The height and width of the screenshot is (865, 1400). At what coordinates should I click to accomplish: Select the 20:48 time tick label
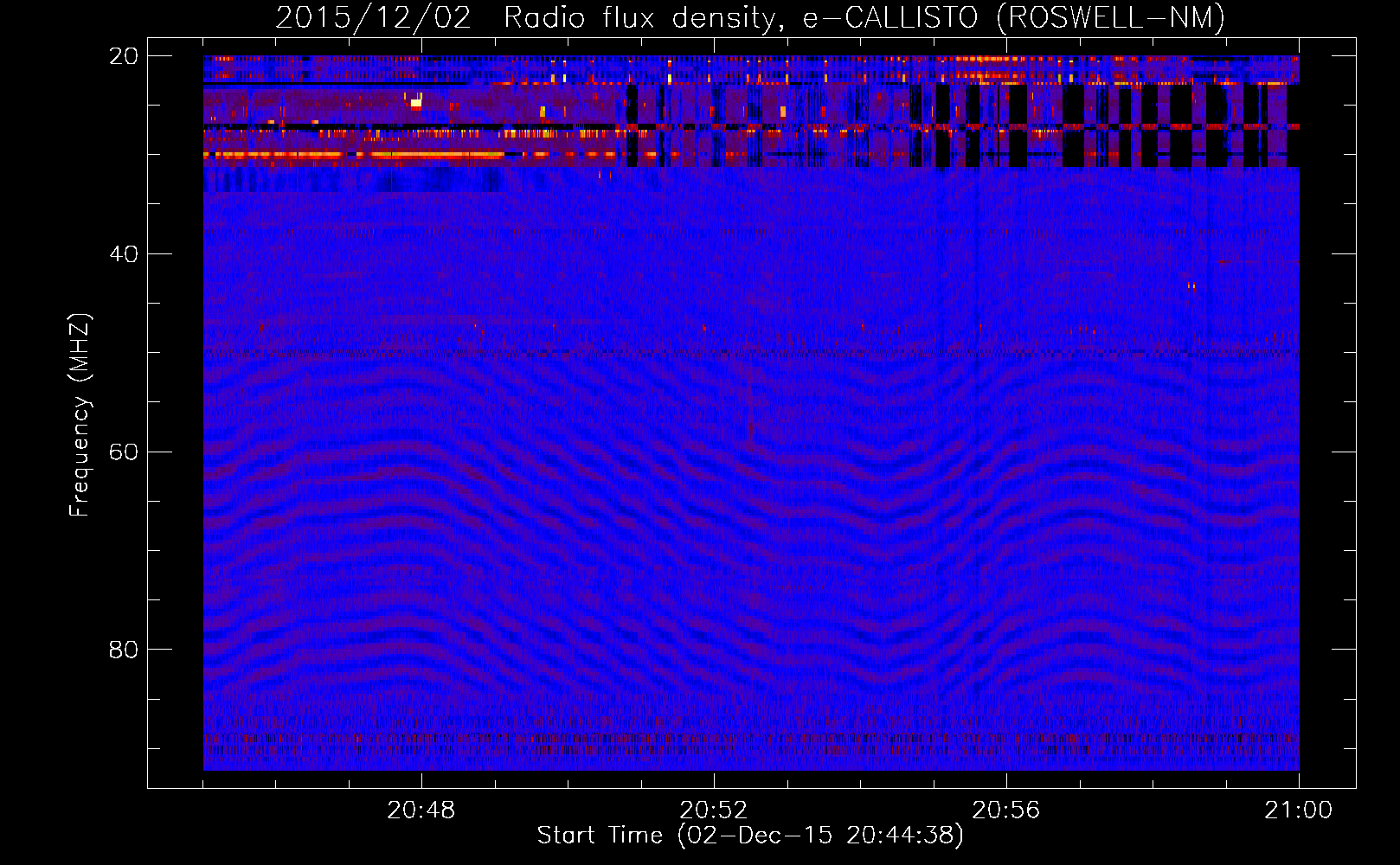(421, 811)
